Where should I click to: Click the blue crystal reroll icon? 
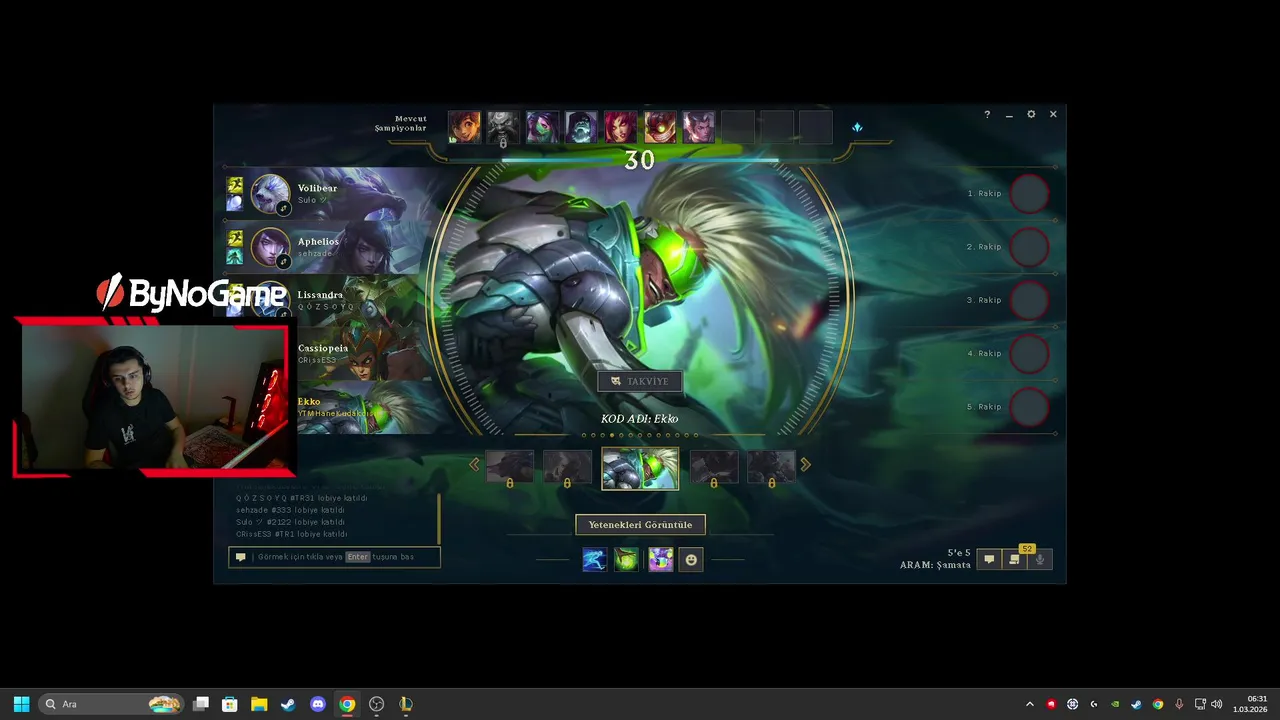point(857,127)
